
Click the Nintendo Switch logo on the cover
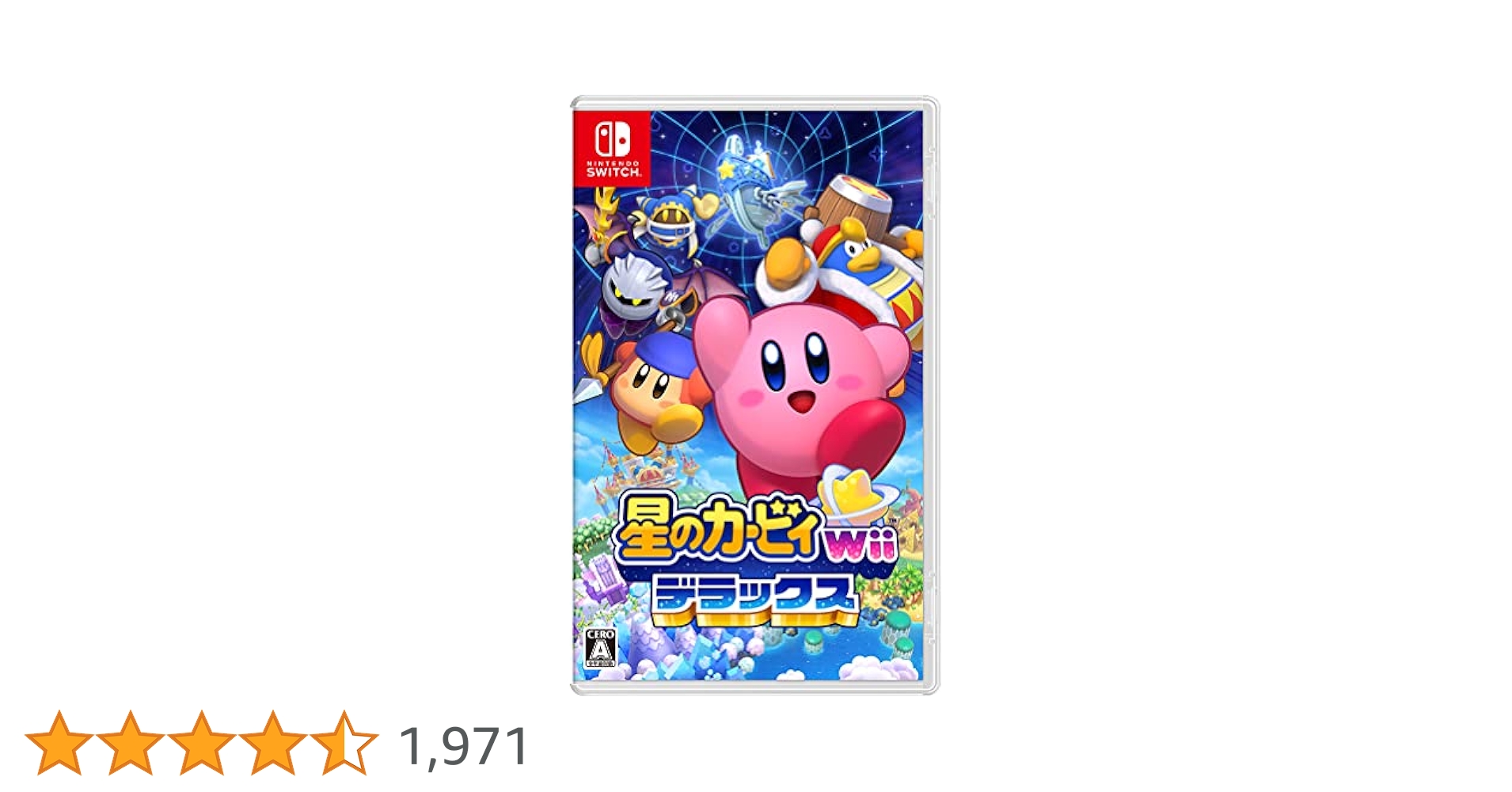pyautogui.click(x=612, y=149)
